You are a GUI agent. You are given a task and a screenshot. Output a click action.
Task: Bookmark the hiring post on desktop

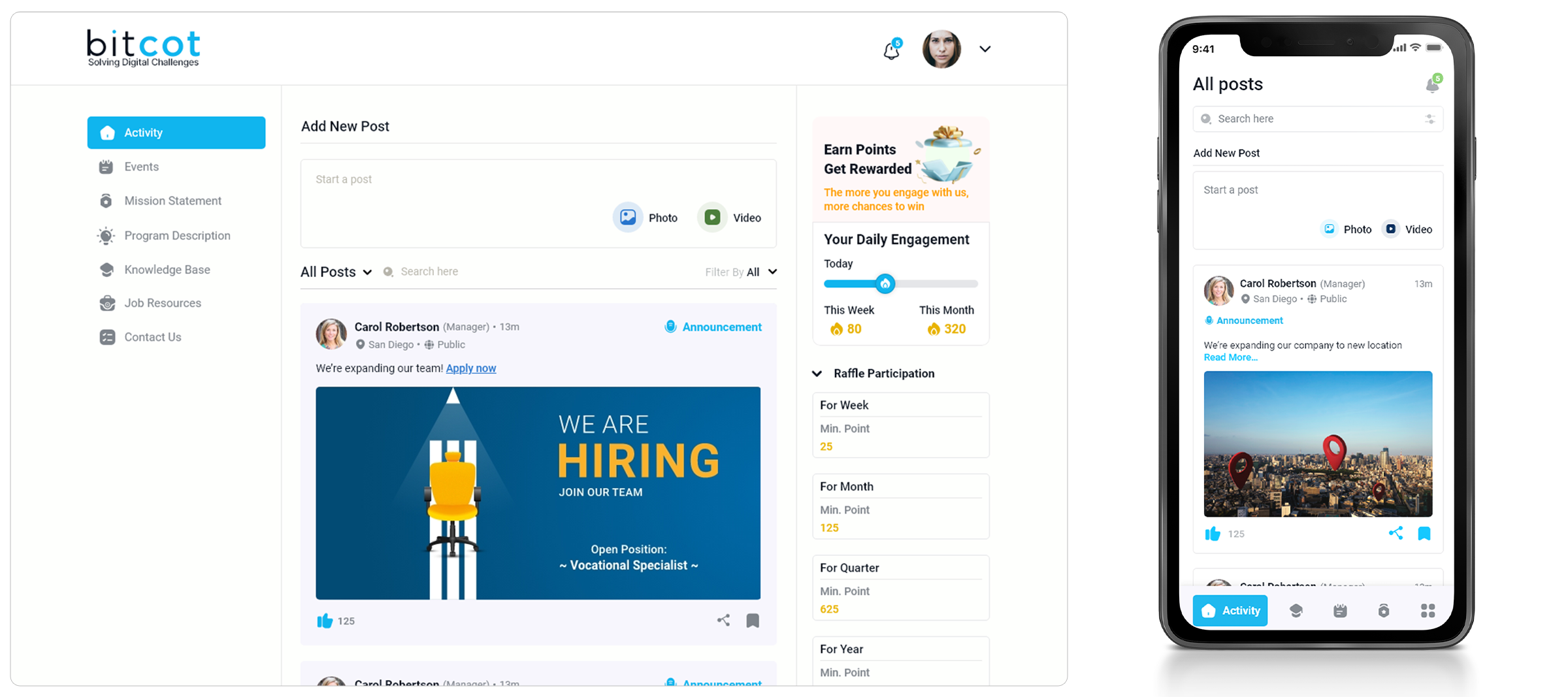pos(753,621)
